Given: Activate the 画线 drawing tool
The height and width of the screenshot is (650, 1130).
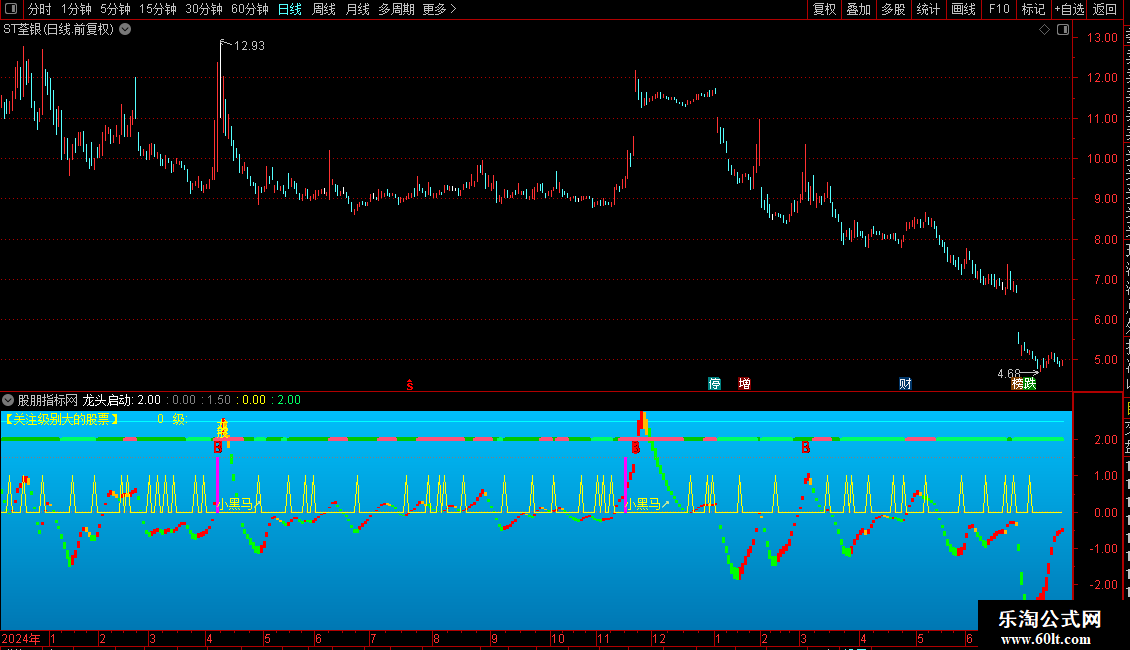Looking at the screenshot, I should point(964,9).
